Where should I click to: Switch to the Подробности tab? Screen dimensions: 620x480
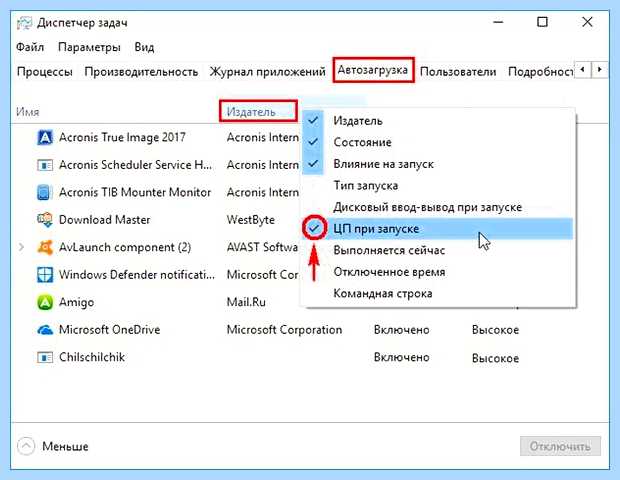[541, 72]
